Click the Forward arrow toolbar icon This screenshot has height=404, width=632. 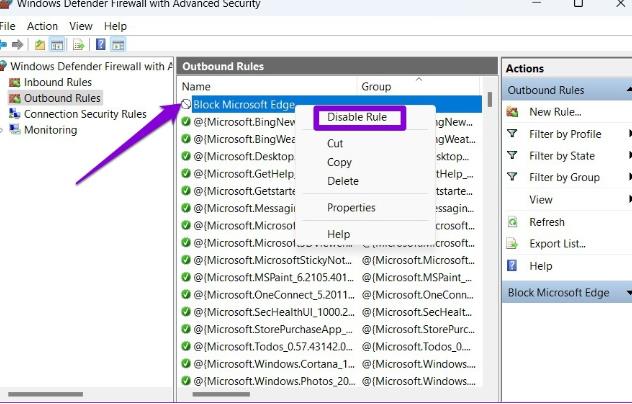tap(17, 44)
